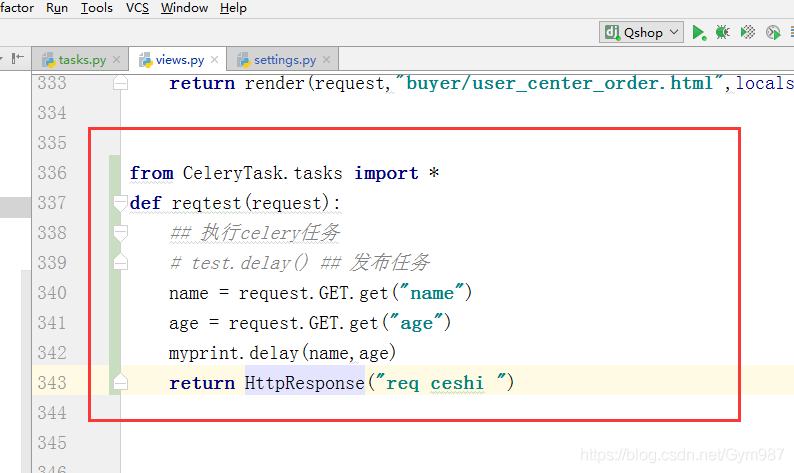794x473 pixels.
Task: Open the Qshop run configuration dropdown
Action: [x=641, y=32]
